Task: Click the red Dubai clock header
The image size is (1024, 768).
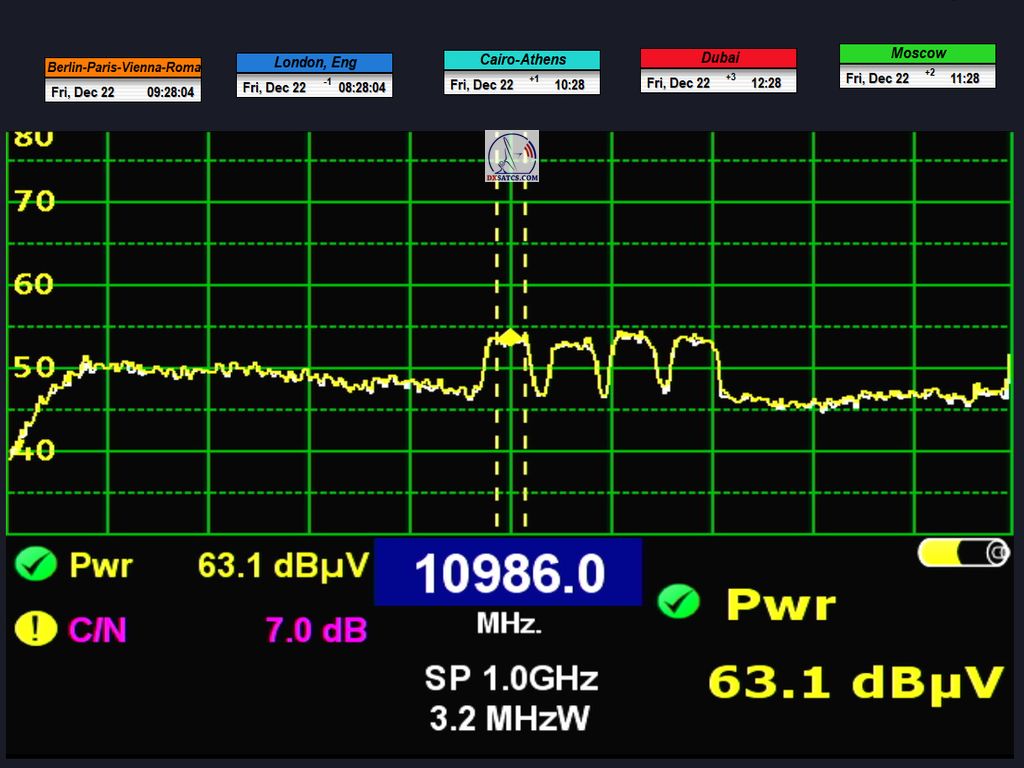Action: click(718, 58)
